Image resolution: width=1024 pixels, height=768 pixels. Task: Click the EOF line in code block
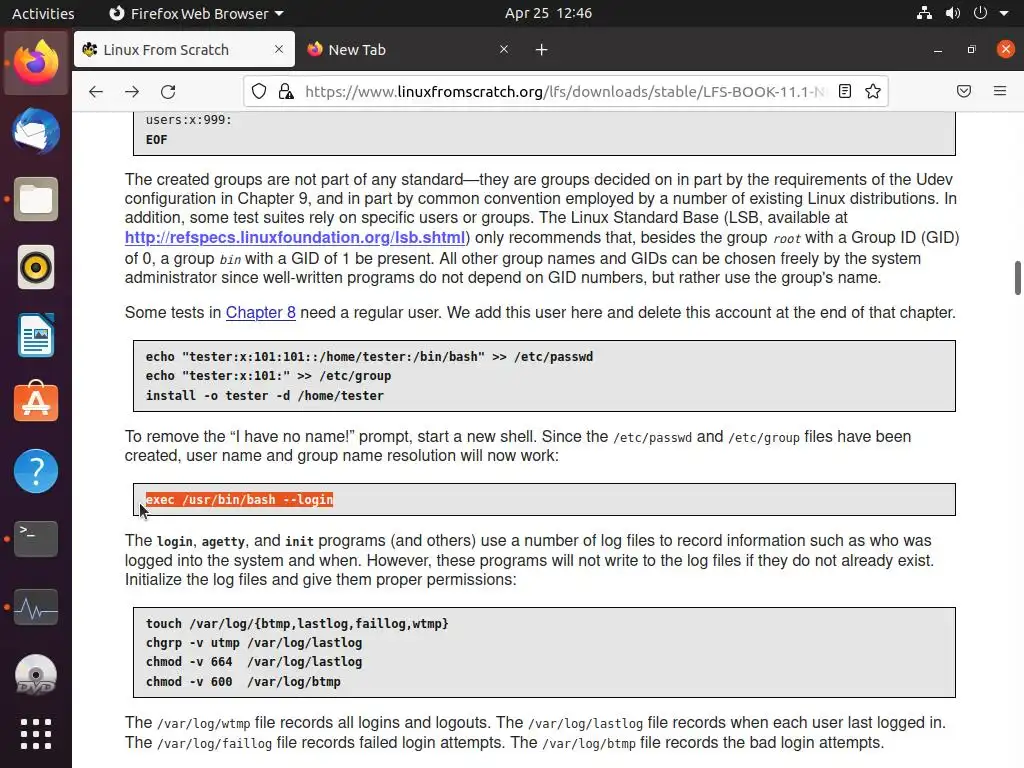click(156, 140)
